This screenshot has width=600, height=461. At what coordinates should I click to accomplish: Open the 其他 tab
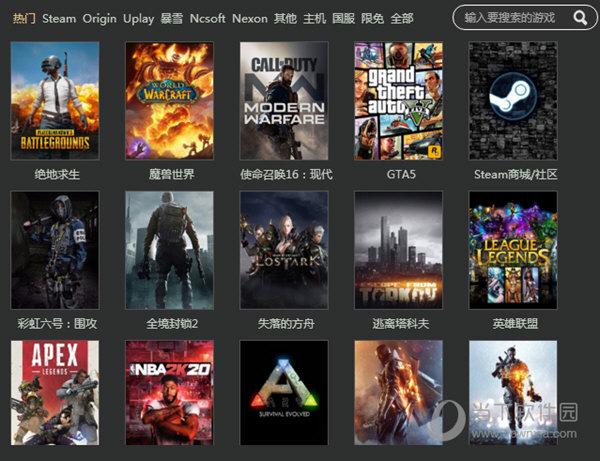(285, 18)
